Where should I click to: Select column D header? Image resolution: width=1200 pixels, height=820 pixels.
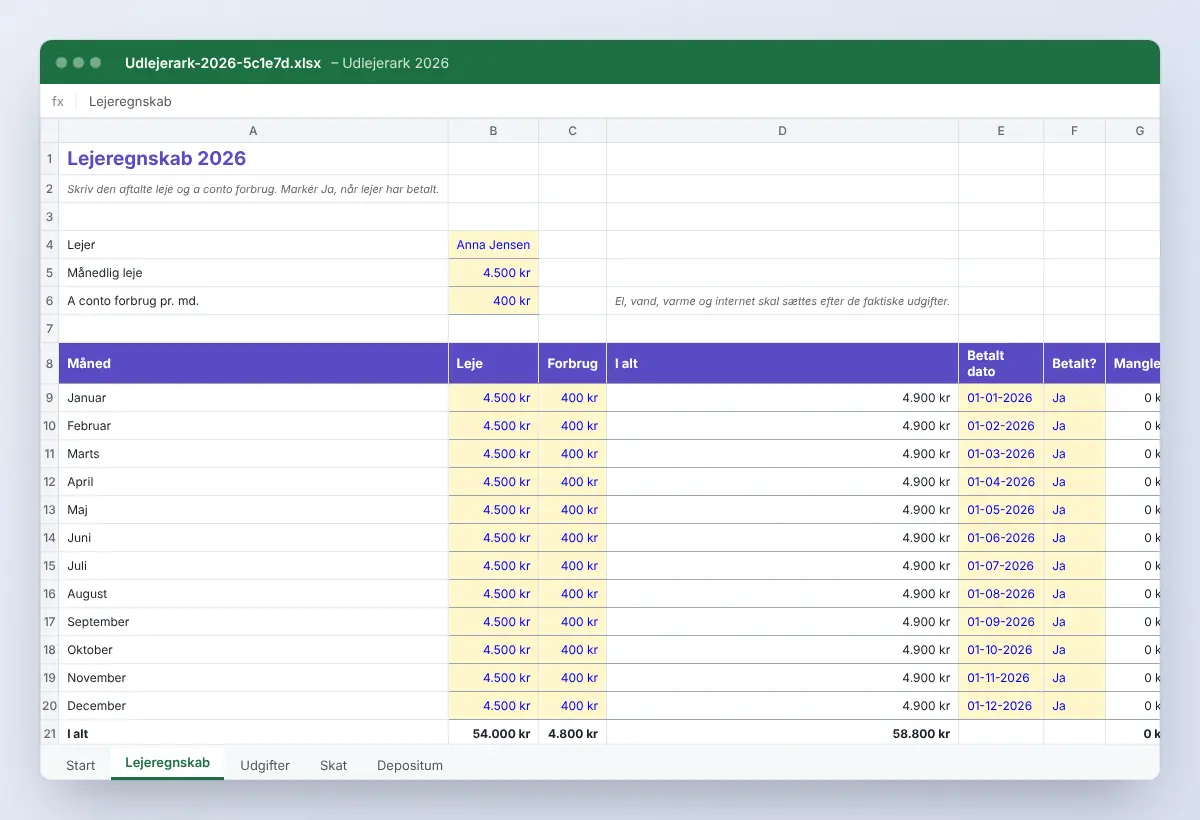pos(782,131)
